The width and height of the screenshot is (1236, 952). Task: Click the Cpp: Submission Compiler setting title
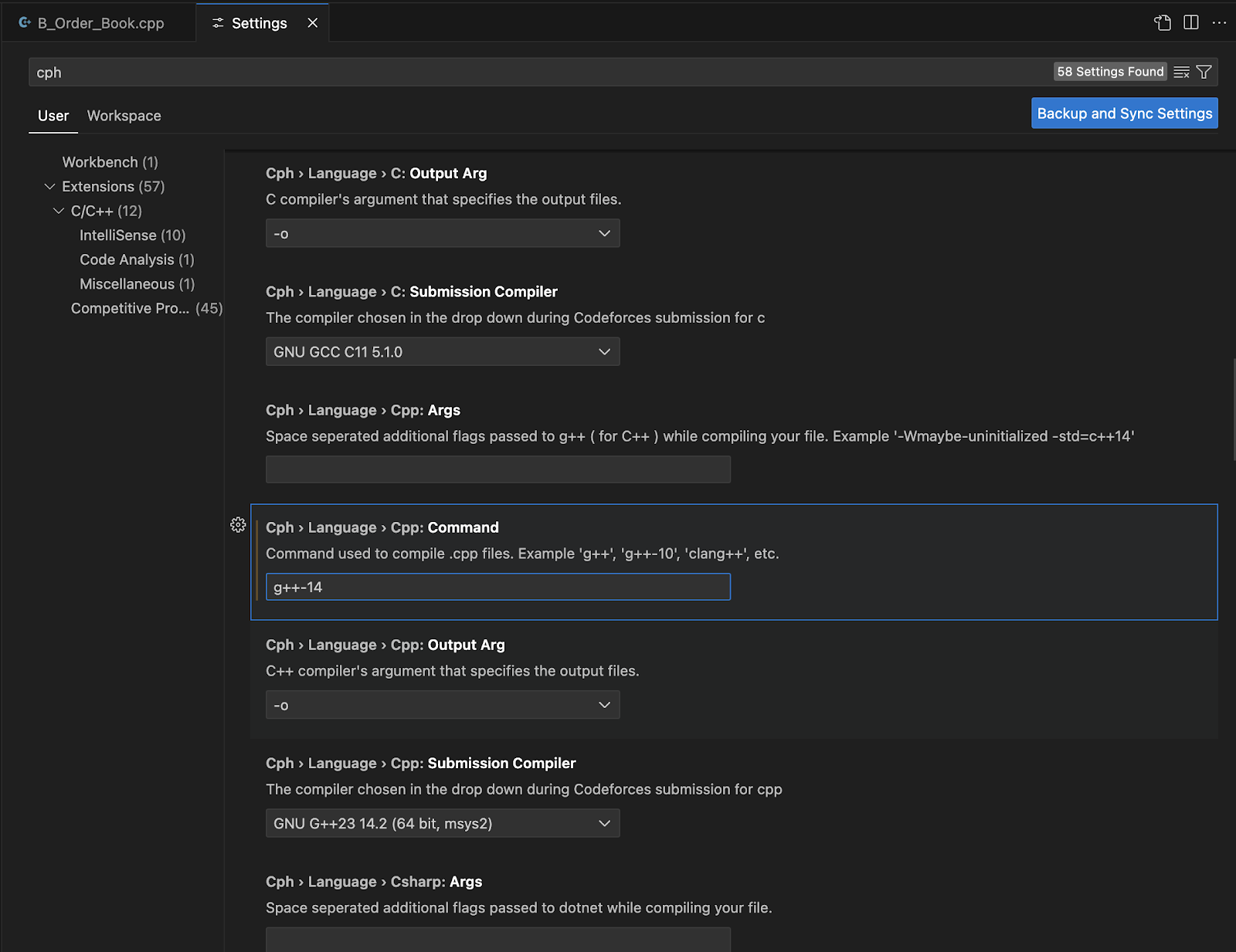click(x=421, y=763)
